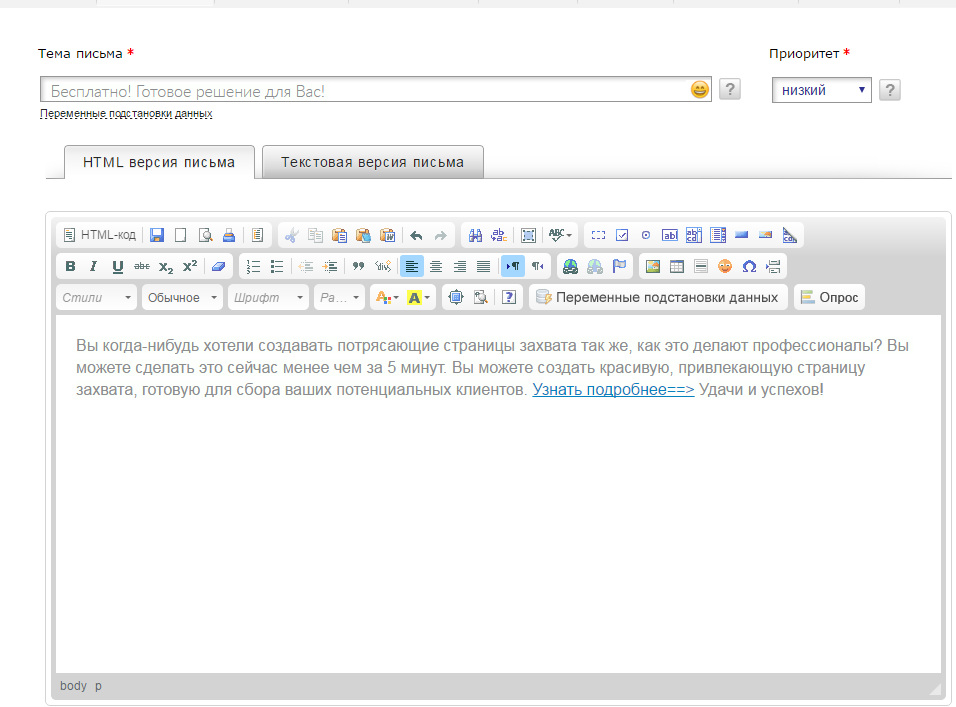956x707 pixels.
Task: Insert a Hidden Field form element
Action: pyautogui.click(x=790, y=235)
